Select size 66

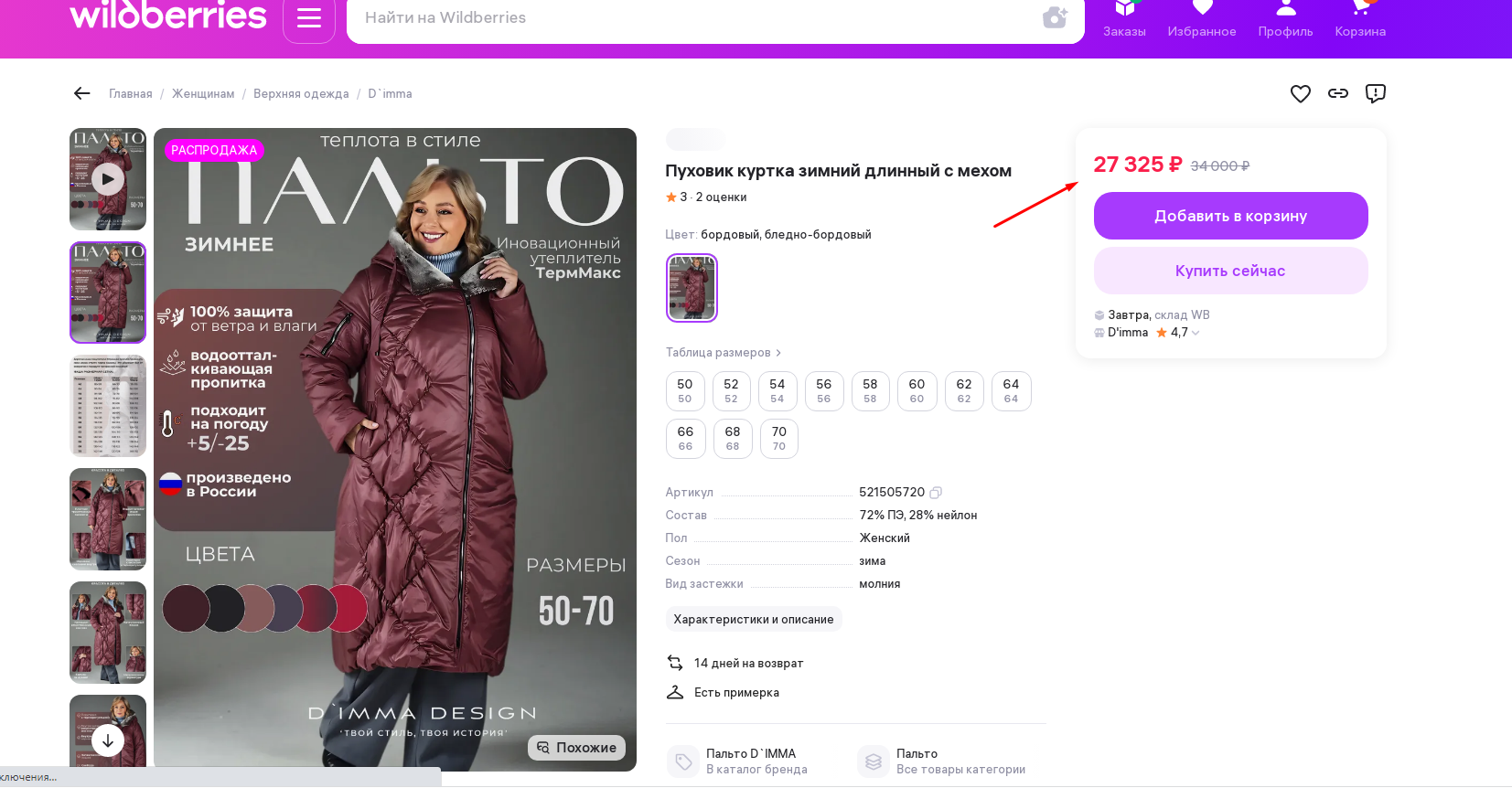[685, 439]
